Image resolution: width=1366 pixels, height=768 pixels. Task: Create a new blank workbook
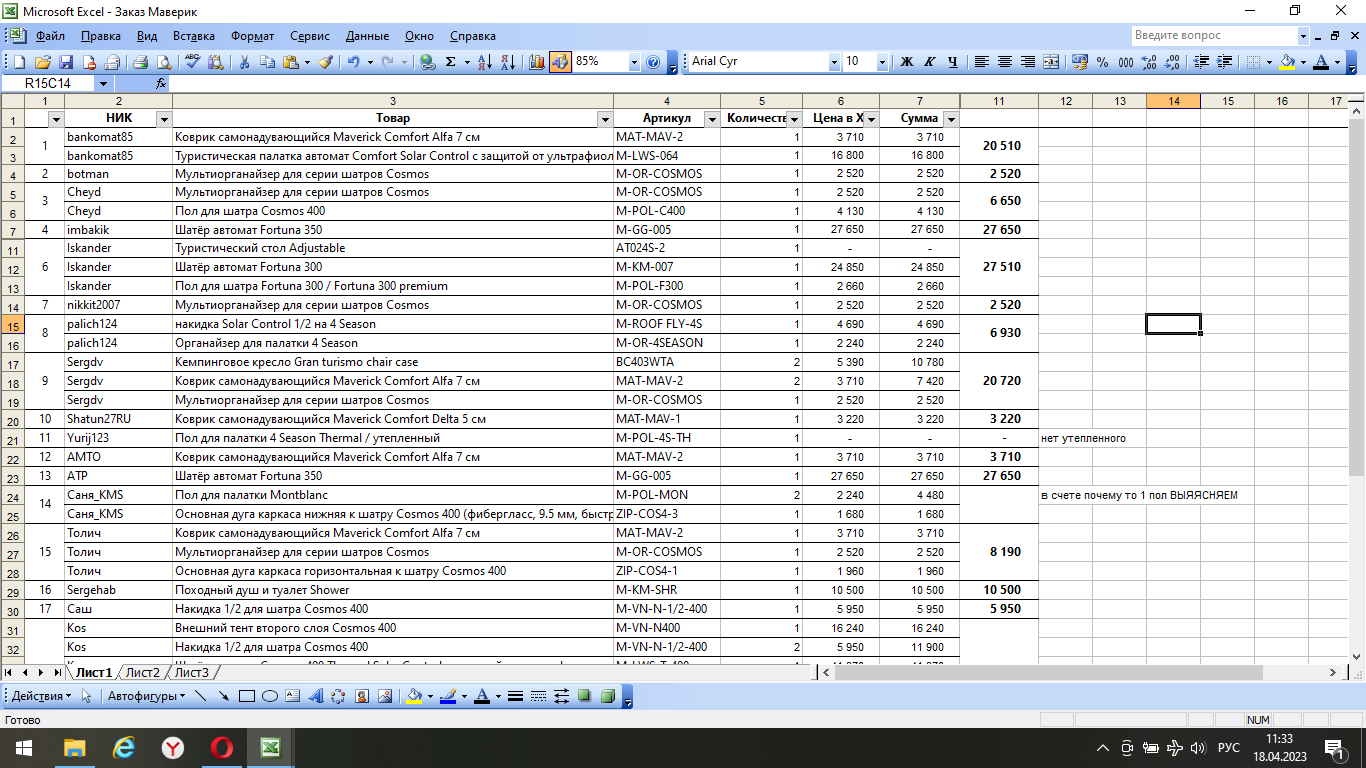pos(19,62)
